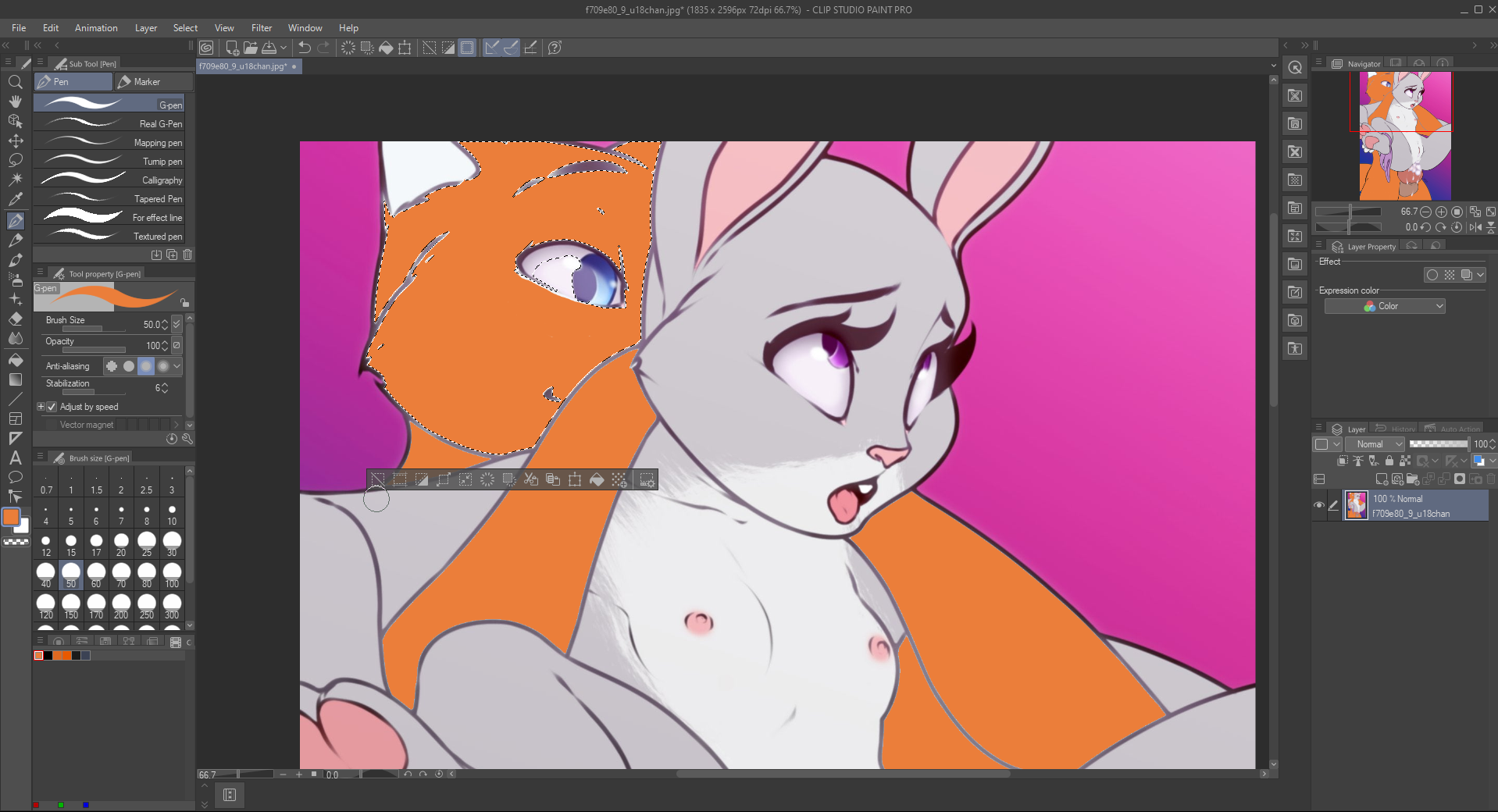This screenshot has width=1498, height=812.
Task: Select the Zoom magnifier tool
Action: (x=16, y=82)
